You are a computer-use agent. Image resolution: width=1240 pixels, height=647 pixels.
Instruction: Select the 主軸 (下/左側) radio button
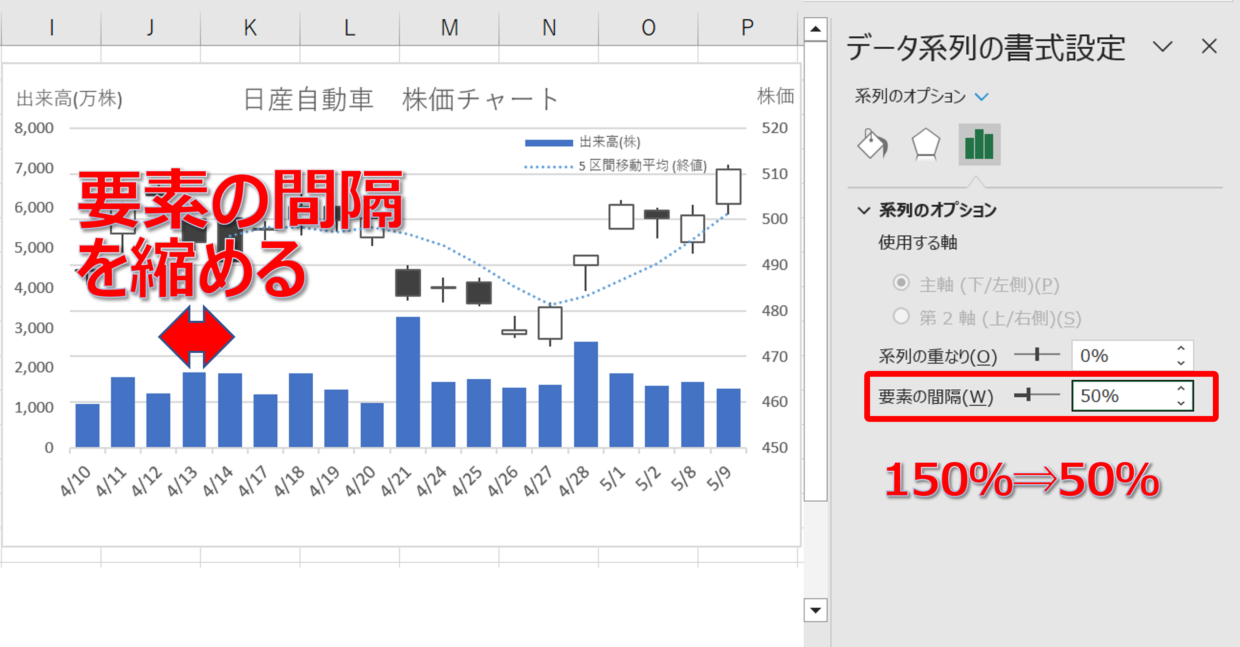click(901, 284)
